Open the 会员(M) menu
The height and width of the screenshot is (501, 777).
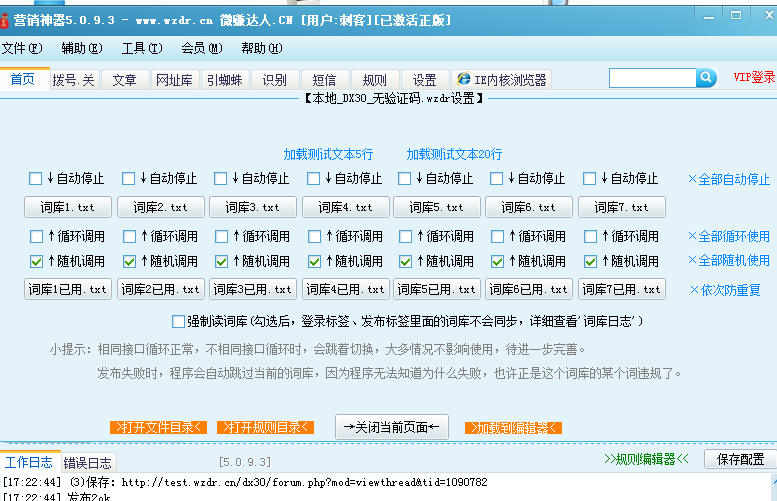tap(202, 48)
